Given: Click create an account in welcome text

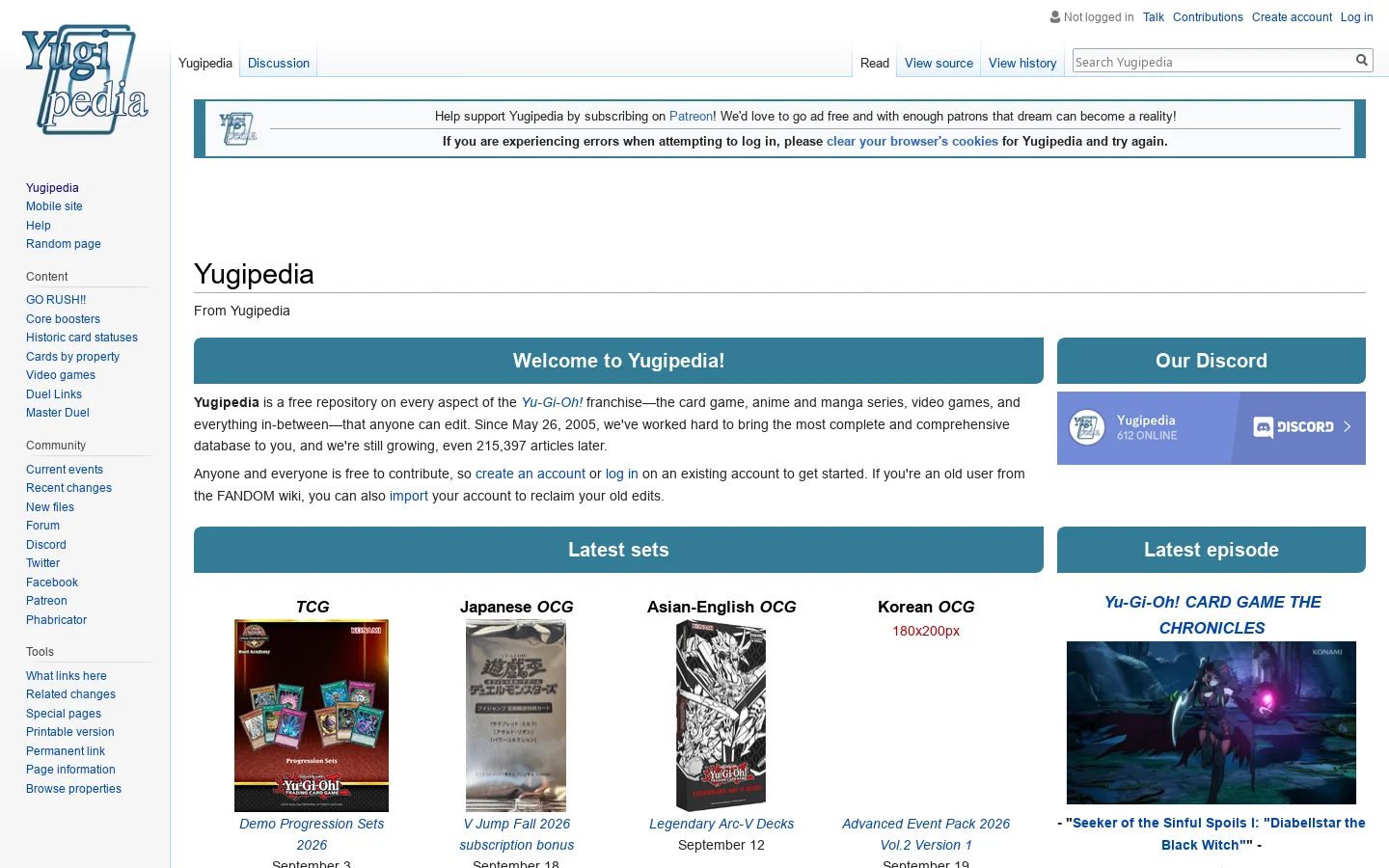Looking at the screenshot, I should [531, 474].
